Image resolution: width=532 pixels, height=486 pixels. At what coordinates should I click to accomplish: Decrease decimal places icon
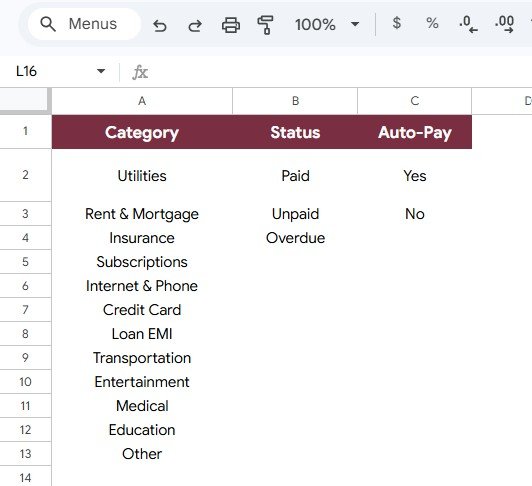tap(468, 24)
